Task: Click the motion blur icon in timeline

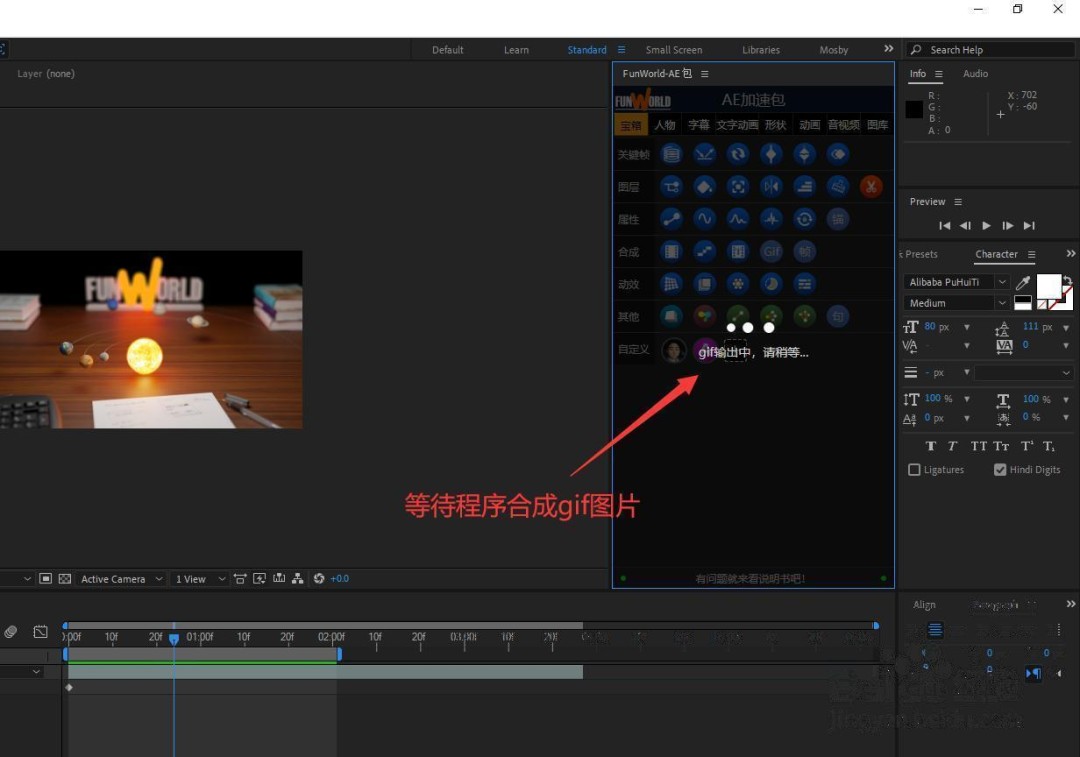Action: pyautogui.click(x=10, y=632)
